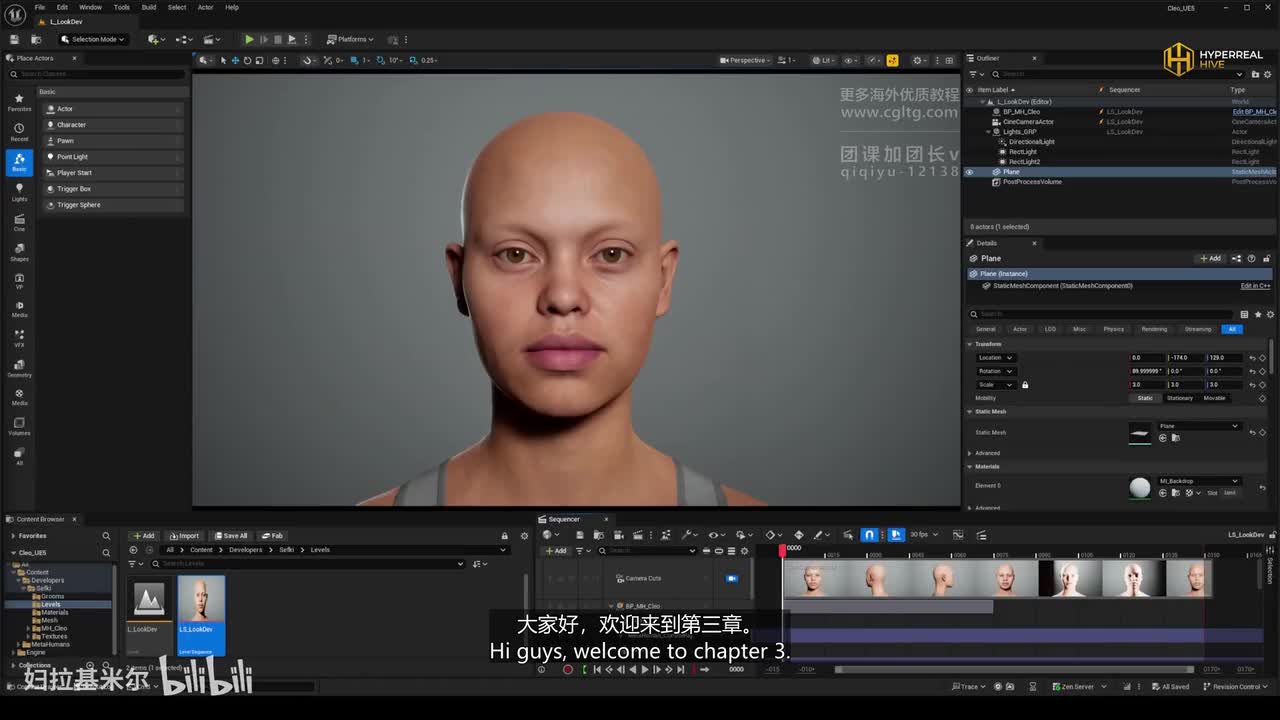Select the Recent category in Place Actors
Screen dimensions: 1280x720
point(19,132)
